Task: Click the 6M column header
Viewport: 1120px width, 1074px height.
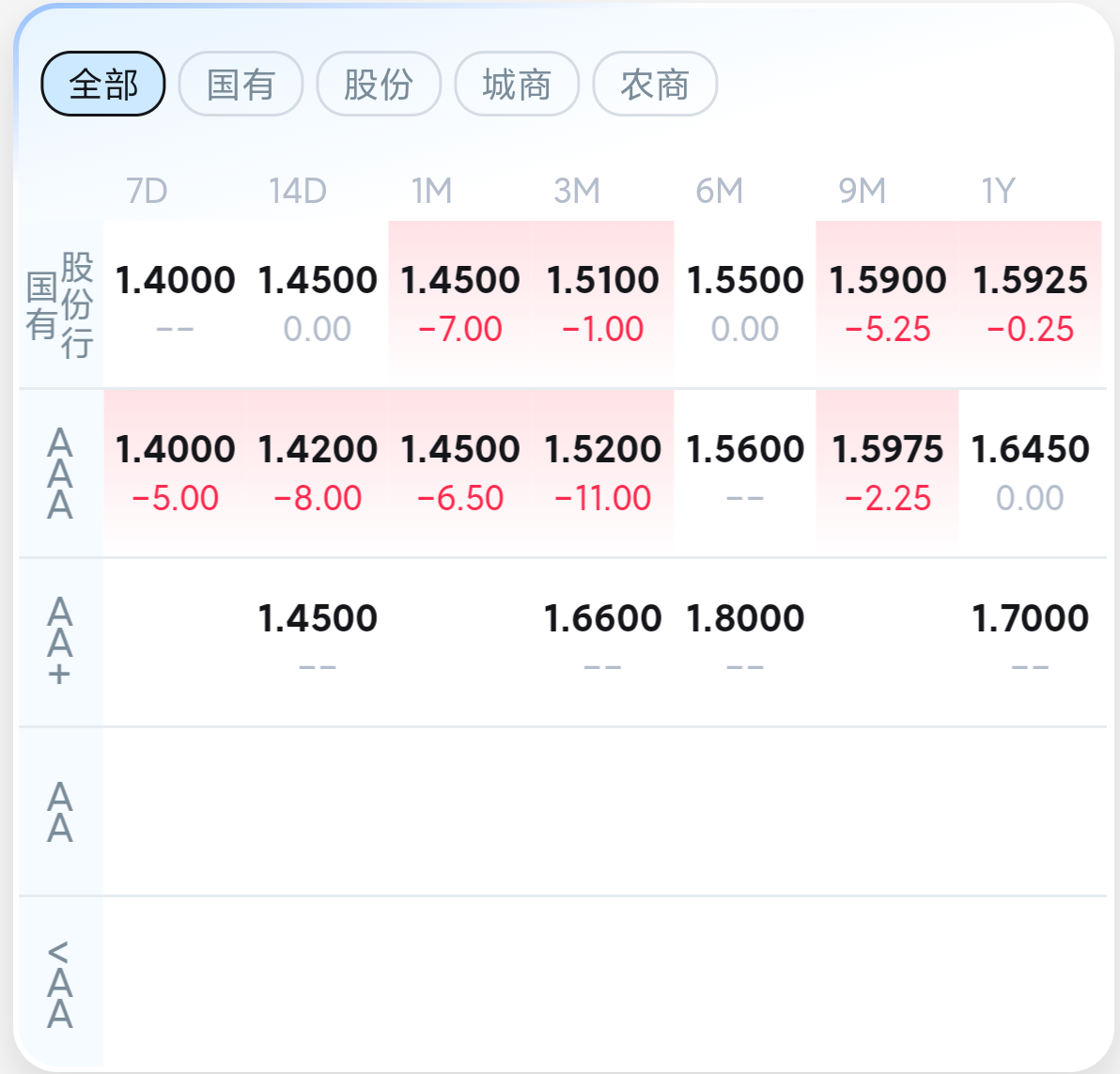Action: click(720, 191)
